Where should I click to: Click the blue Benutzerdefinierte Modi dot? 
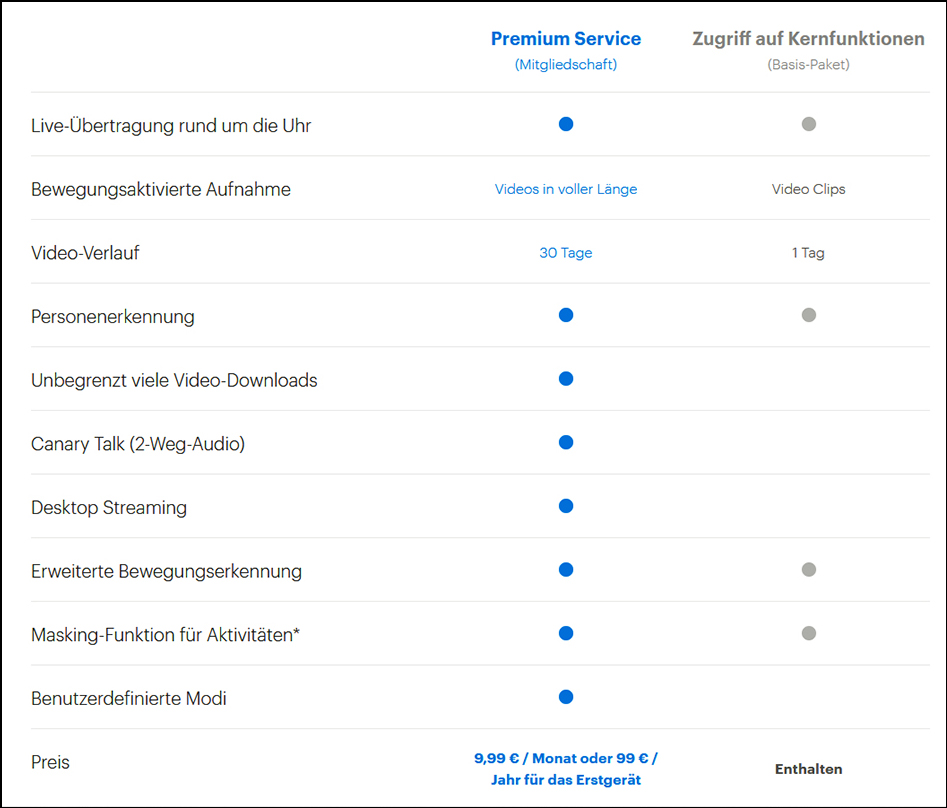click(566, 697)
